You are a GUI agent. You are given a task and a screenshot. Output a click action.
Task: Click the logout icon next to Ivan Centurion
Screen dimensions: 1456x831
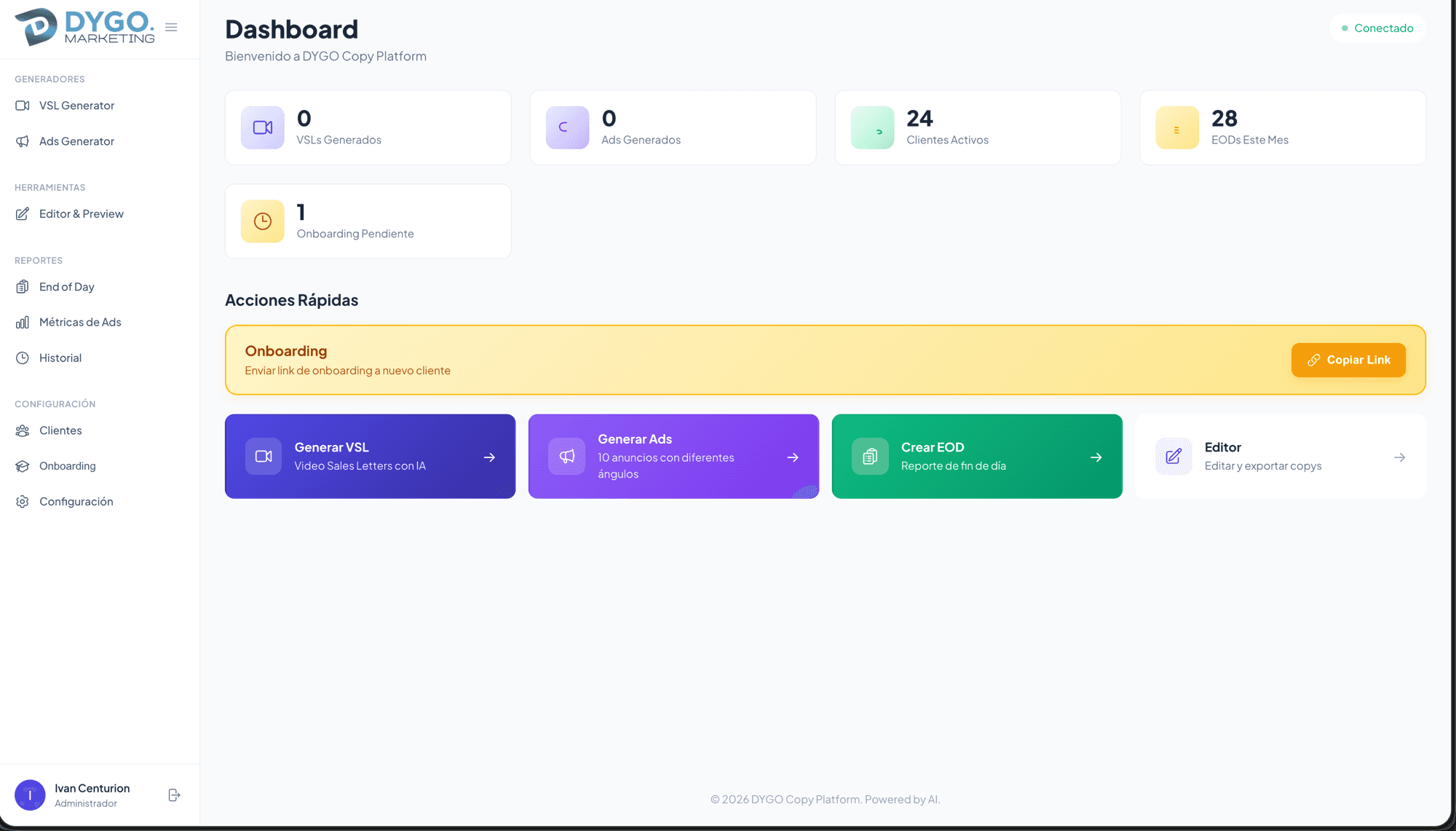click(x=174, y=795)
